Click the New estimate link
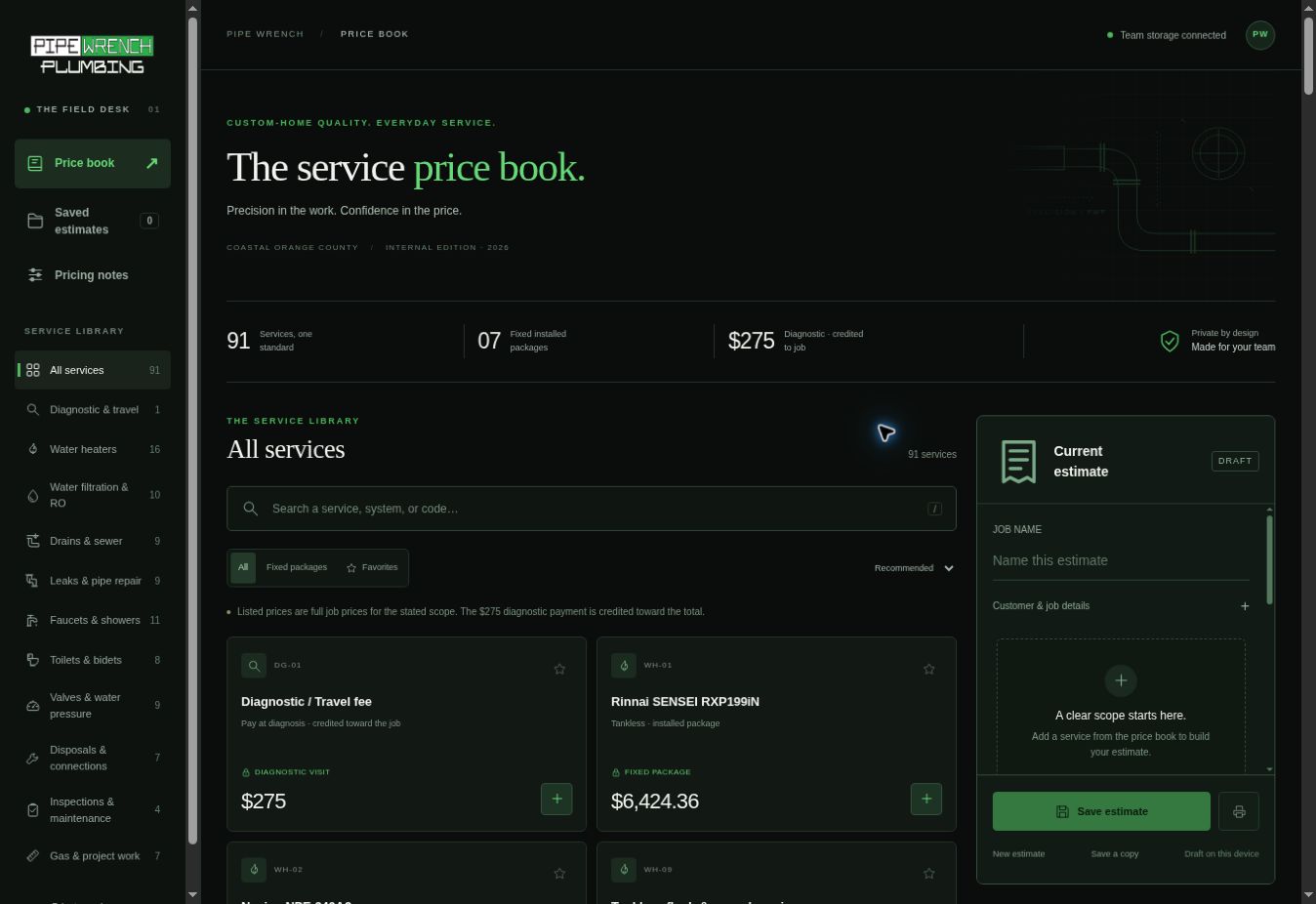This screenshot has width=1316, height=904. tap(1018, 854)
